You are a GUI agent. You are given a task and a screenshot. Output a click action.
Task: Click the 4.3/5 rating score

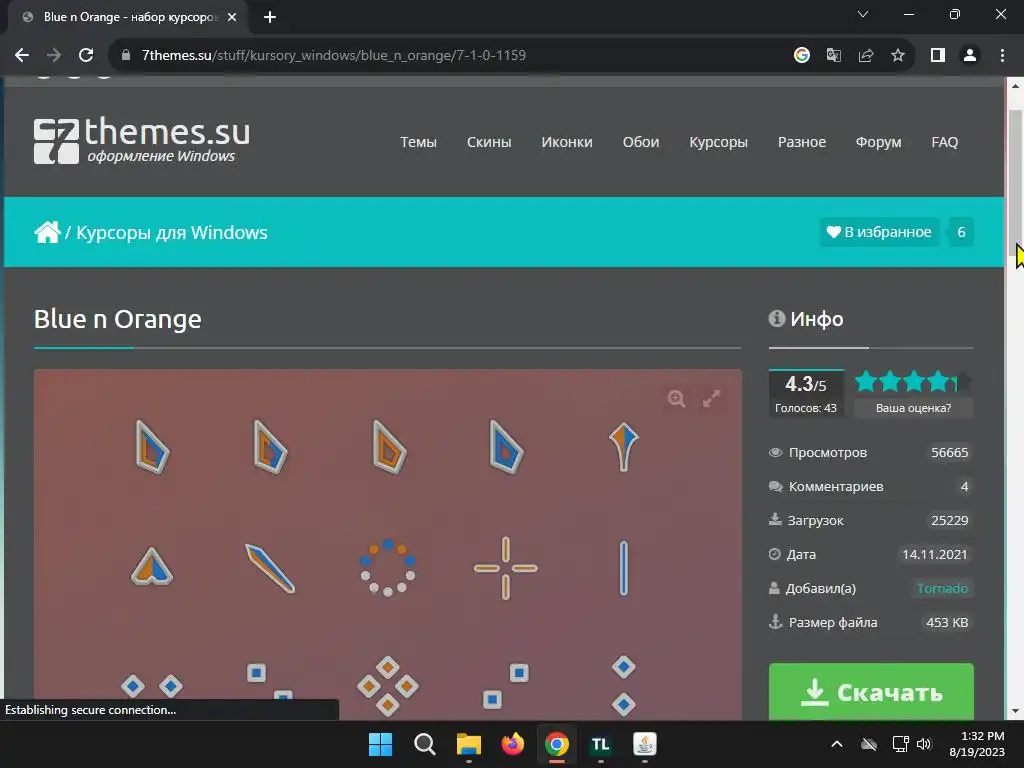click(x=806, y=384)
